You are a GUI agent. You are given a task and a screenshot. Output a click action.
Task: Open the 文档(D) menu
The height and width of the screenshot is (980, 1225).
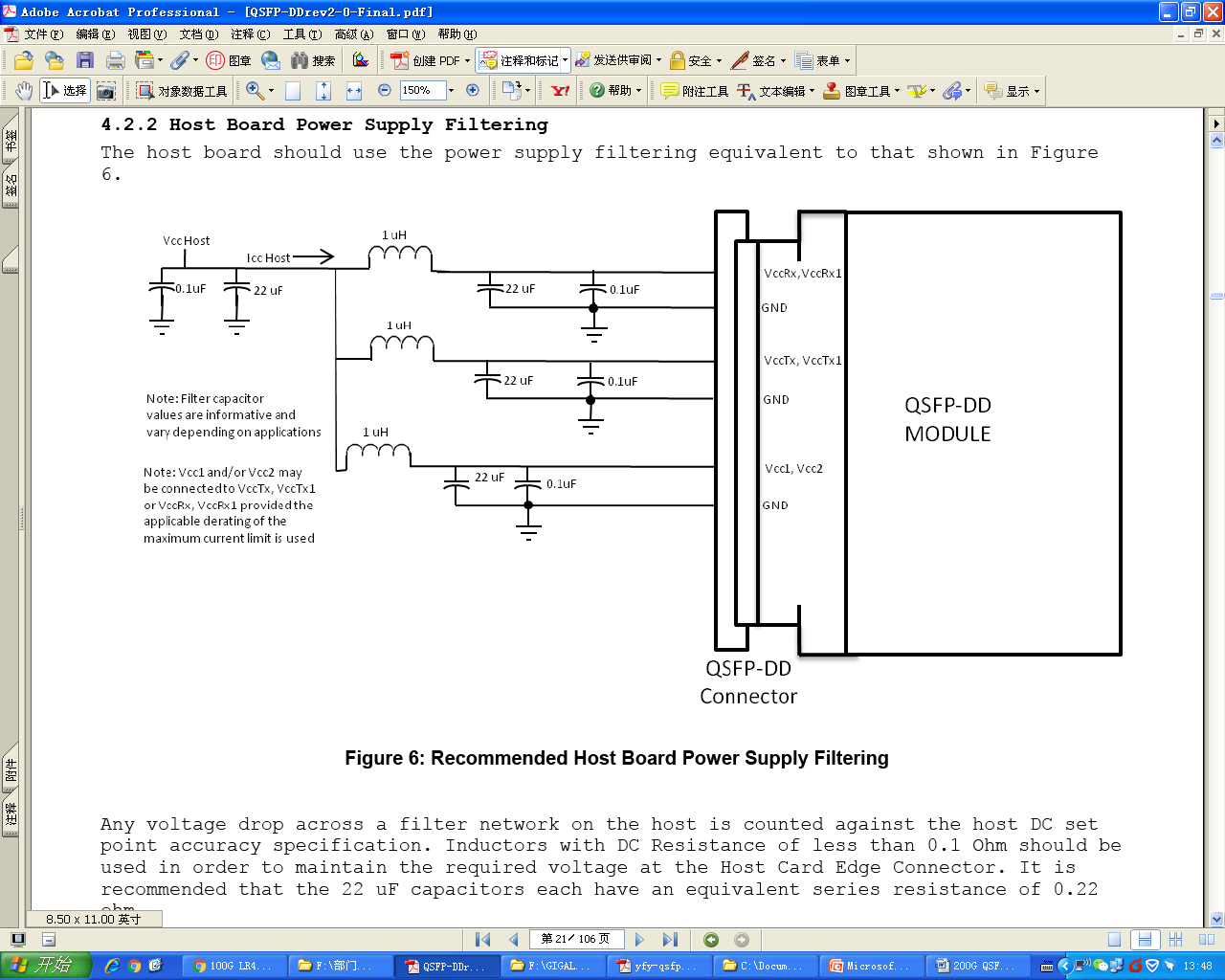(198, 34)
